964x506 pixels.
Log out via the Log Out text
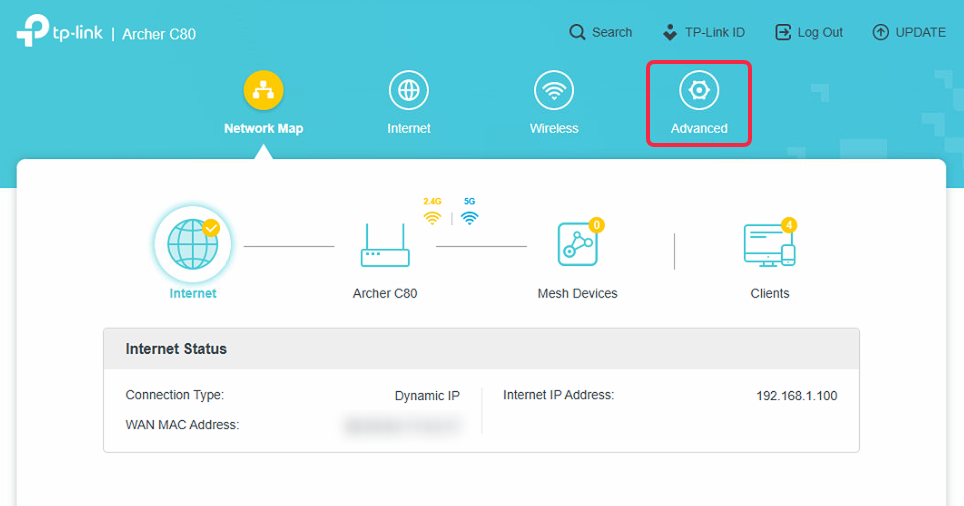[x=820, y=33]
